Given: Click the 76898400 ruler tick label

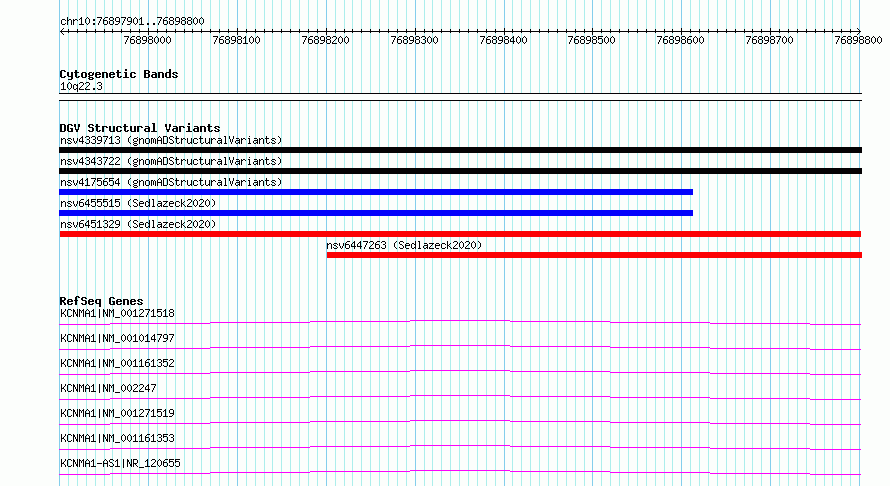Looking at the screenshot, I should pyautogui.click(x=503, y=40).
